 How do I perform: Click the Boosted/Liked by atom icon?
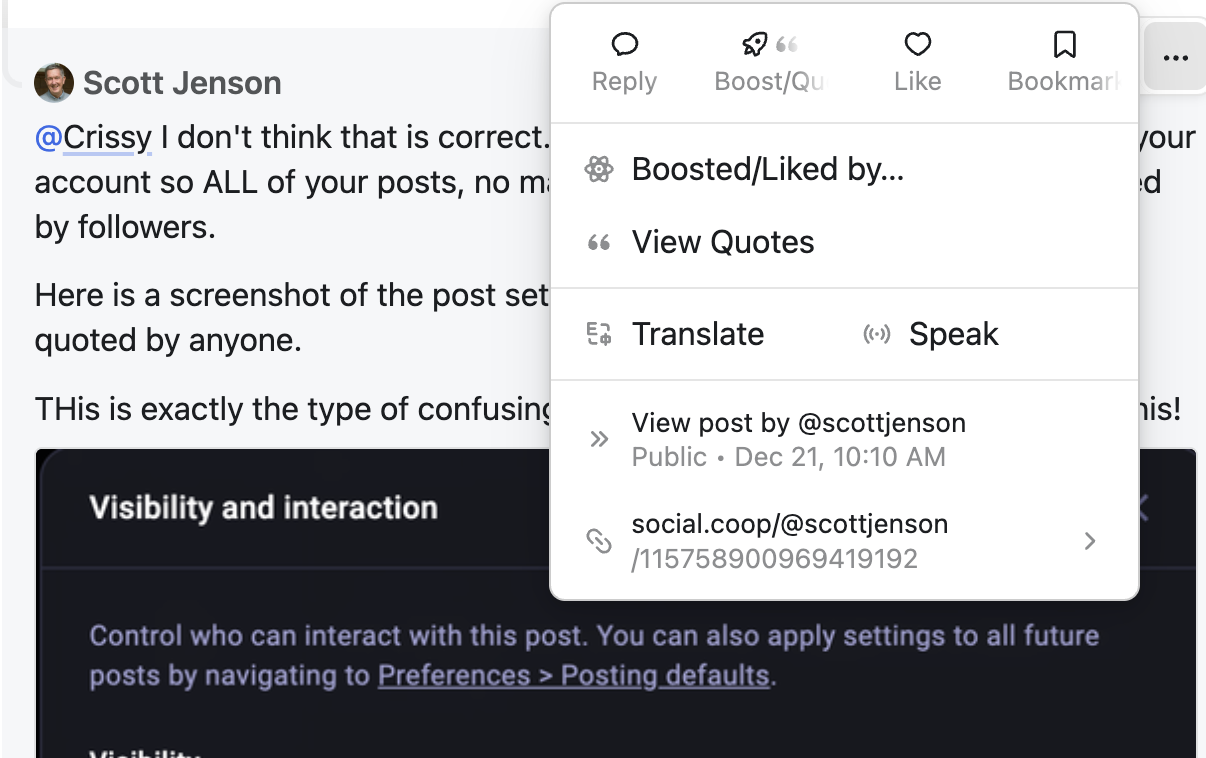pos(599,170)
